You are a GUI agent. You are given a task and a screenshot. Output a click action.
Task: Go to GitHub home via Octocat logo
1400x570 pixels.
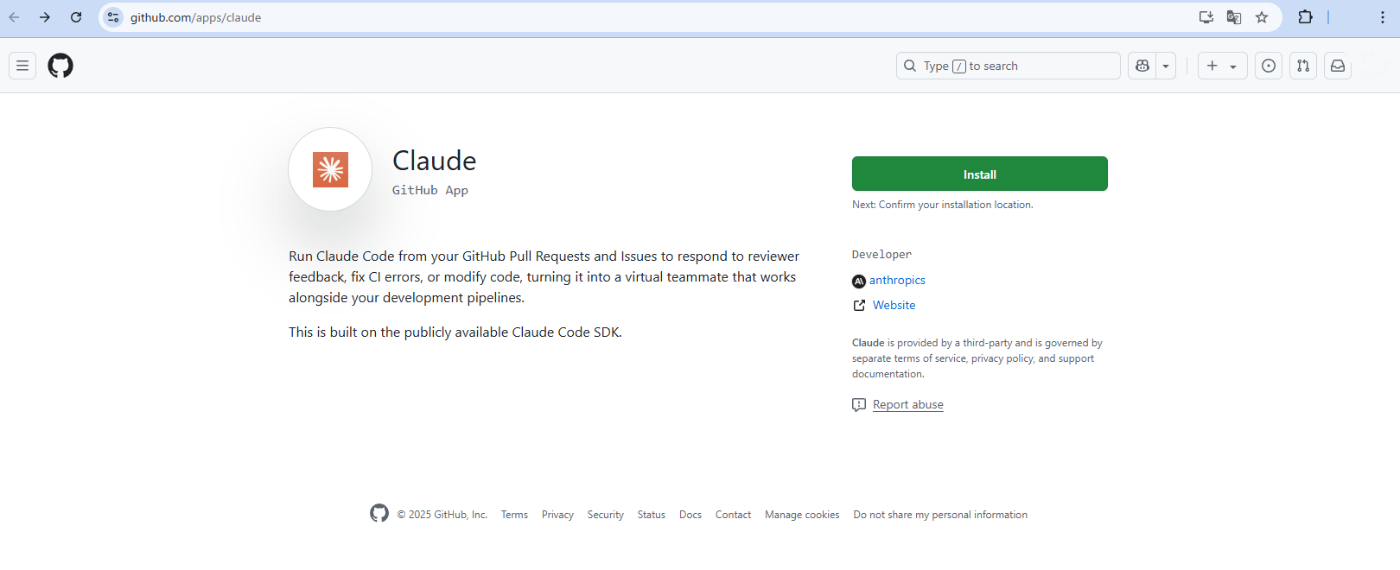pos(60,66)
